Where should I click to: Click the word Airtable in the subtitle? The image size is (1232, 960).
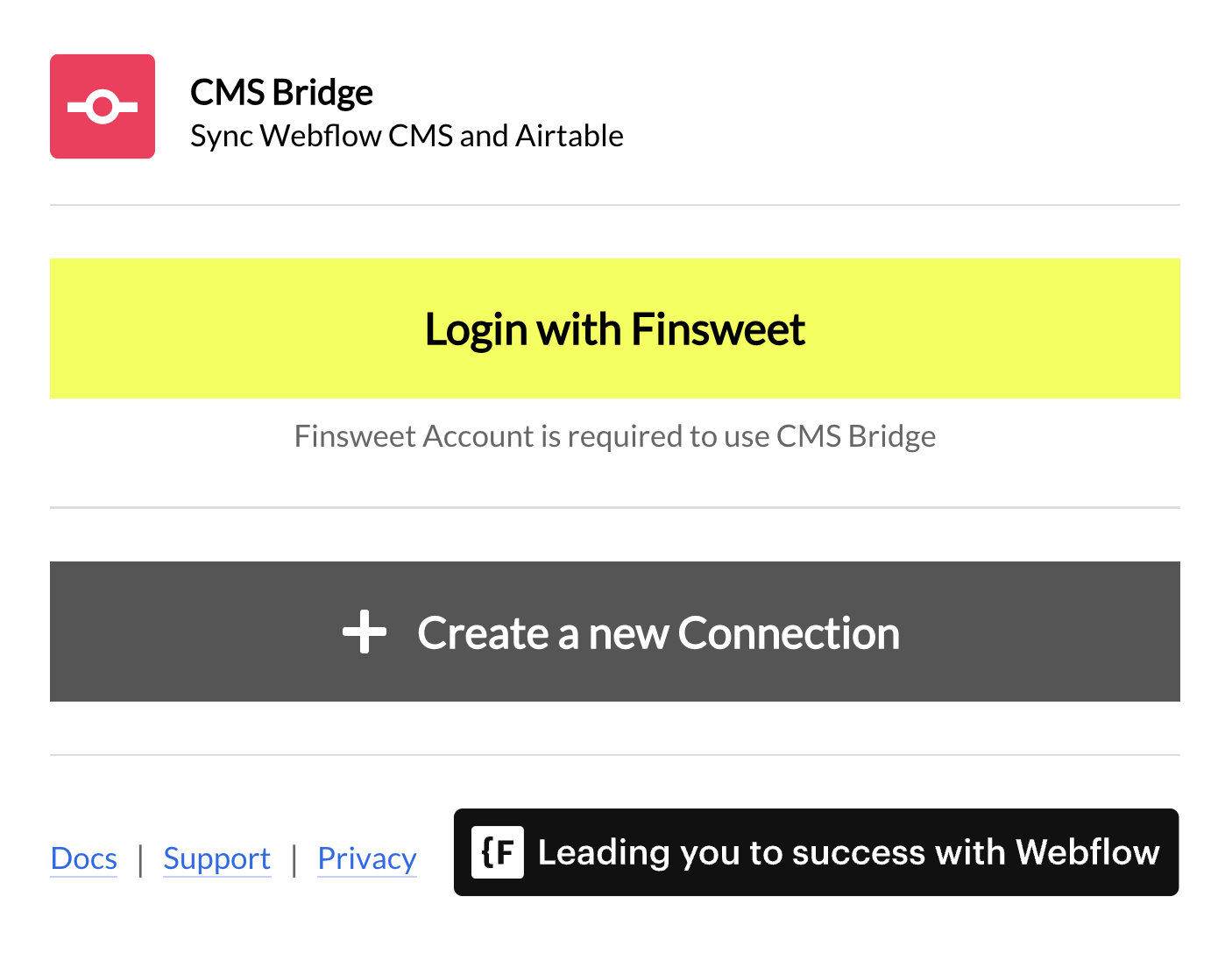point(570,136)
